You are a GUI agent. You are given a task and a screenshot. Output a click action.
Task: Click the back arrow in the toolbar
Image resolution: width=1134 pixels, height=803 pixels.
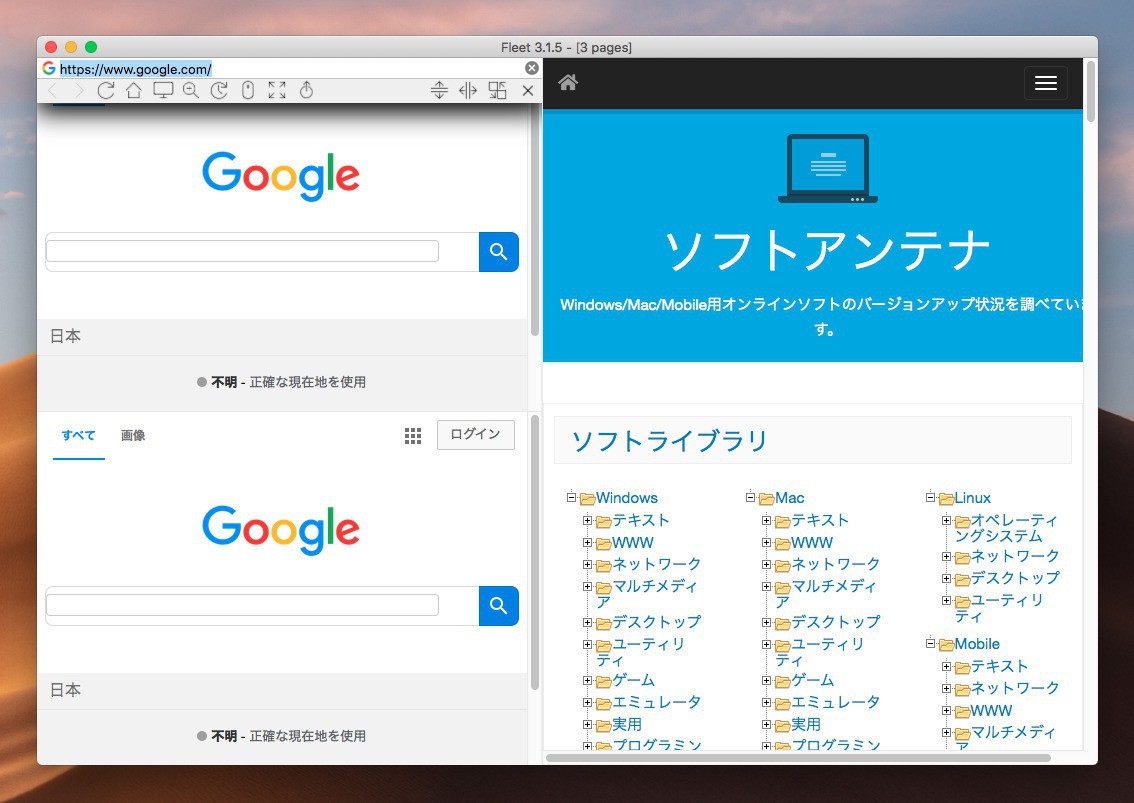(x=52, y=90)
